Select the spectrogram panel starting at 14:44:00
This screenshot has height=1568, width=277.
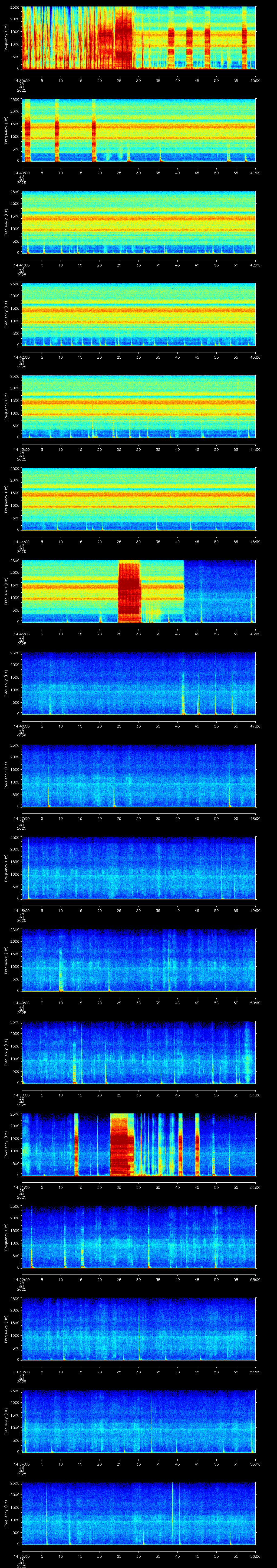click(x=138, y=499)
